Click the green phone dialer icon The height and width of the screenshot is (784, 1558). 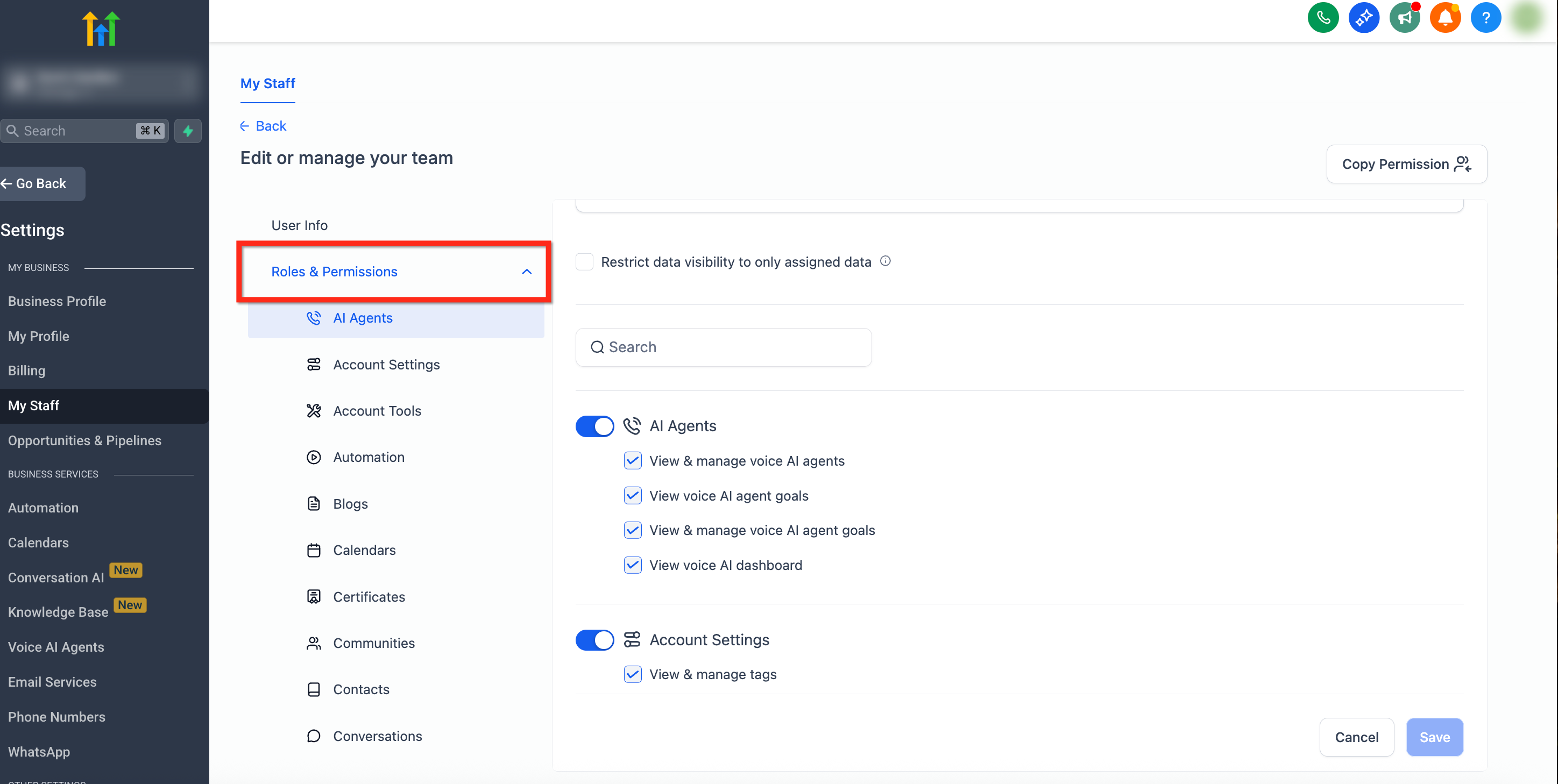(x=1323, y=18)
